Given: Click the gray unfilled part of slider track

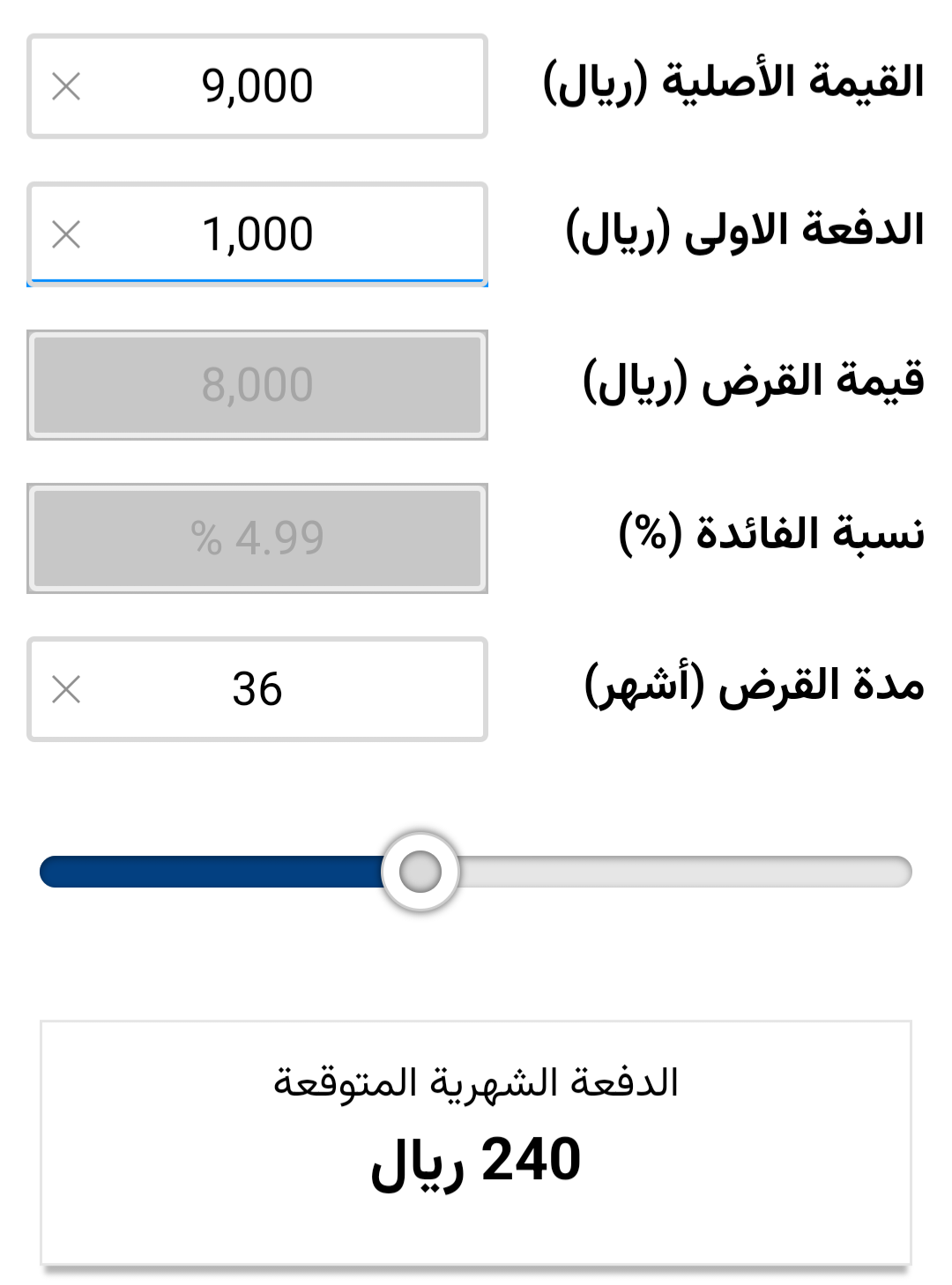Looking at the screenshot, I should (686, 872).
